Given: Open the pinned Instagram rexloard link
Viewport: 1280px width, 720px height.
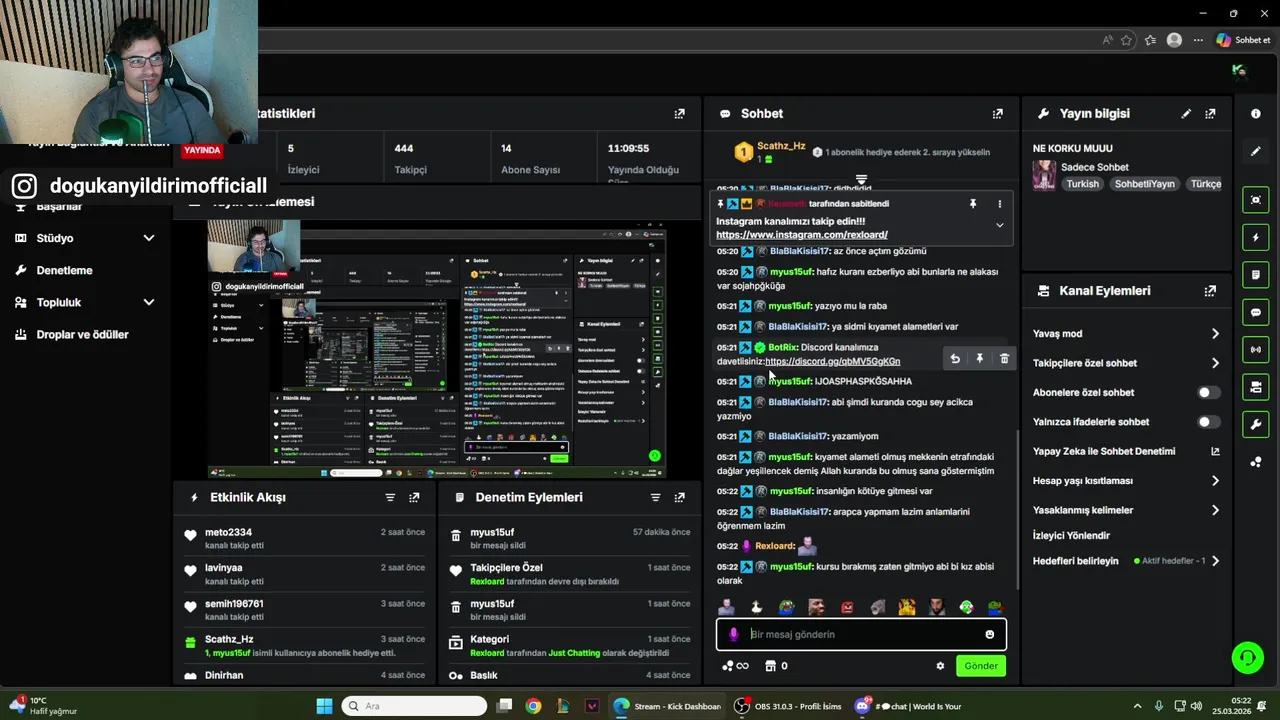Looking at the screenshot, I should [802, 235].
